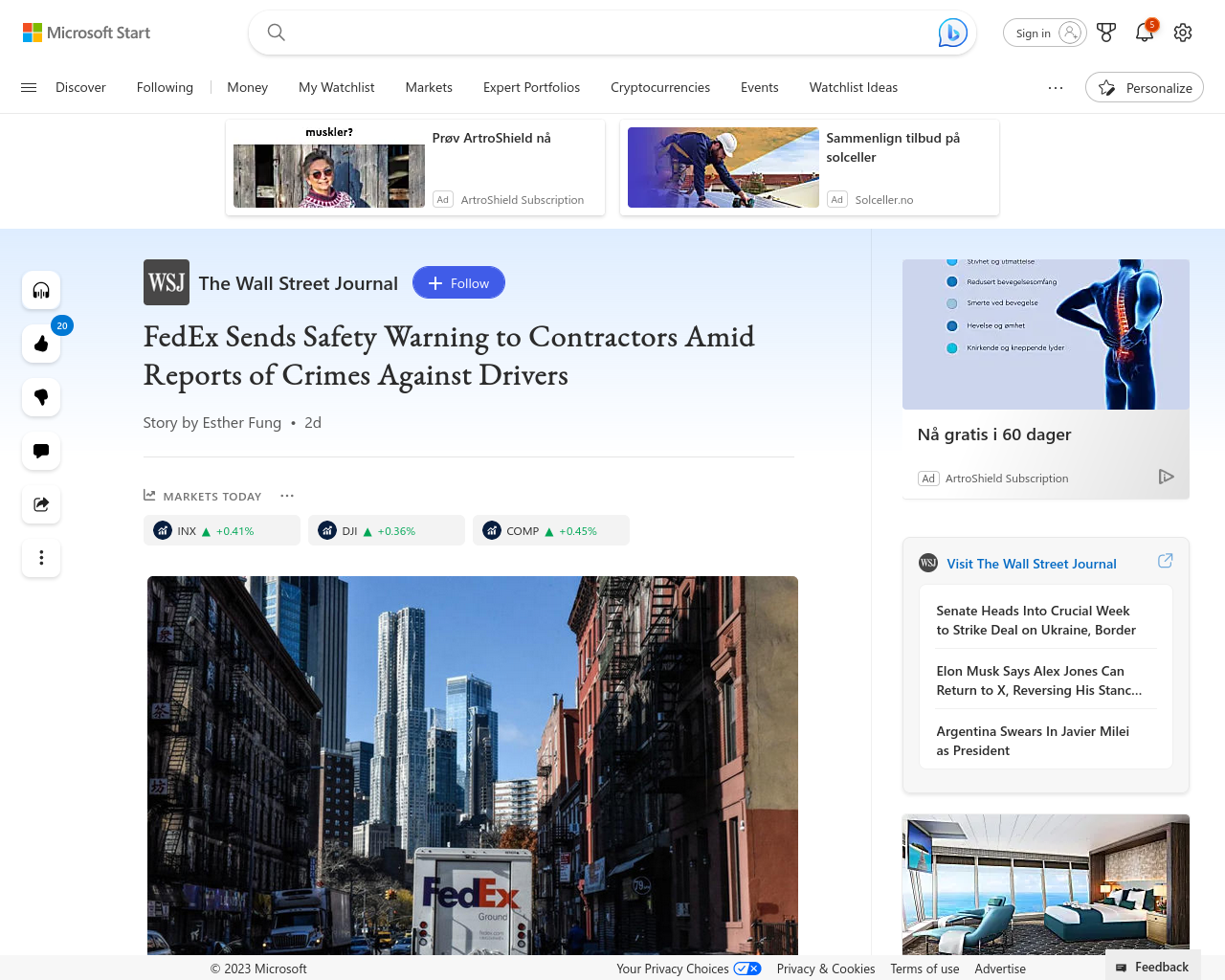
Task: Click ArtroShield ad woman thumbnail
Action: [x=329, y=167]
